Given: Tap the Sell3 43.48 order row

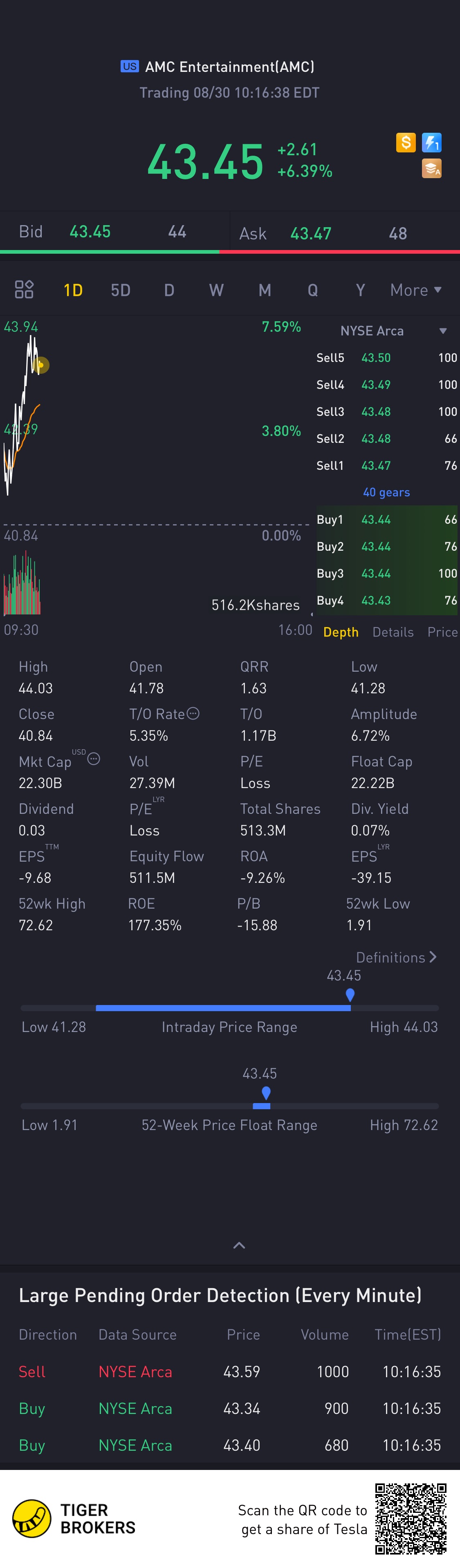Looking at the screenshot, I should coord(386,411).
